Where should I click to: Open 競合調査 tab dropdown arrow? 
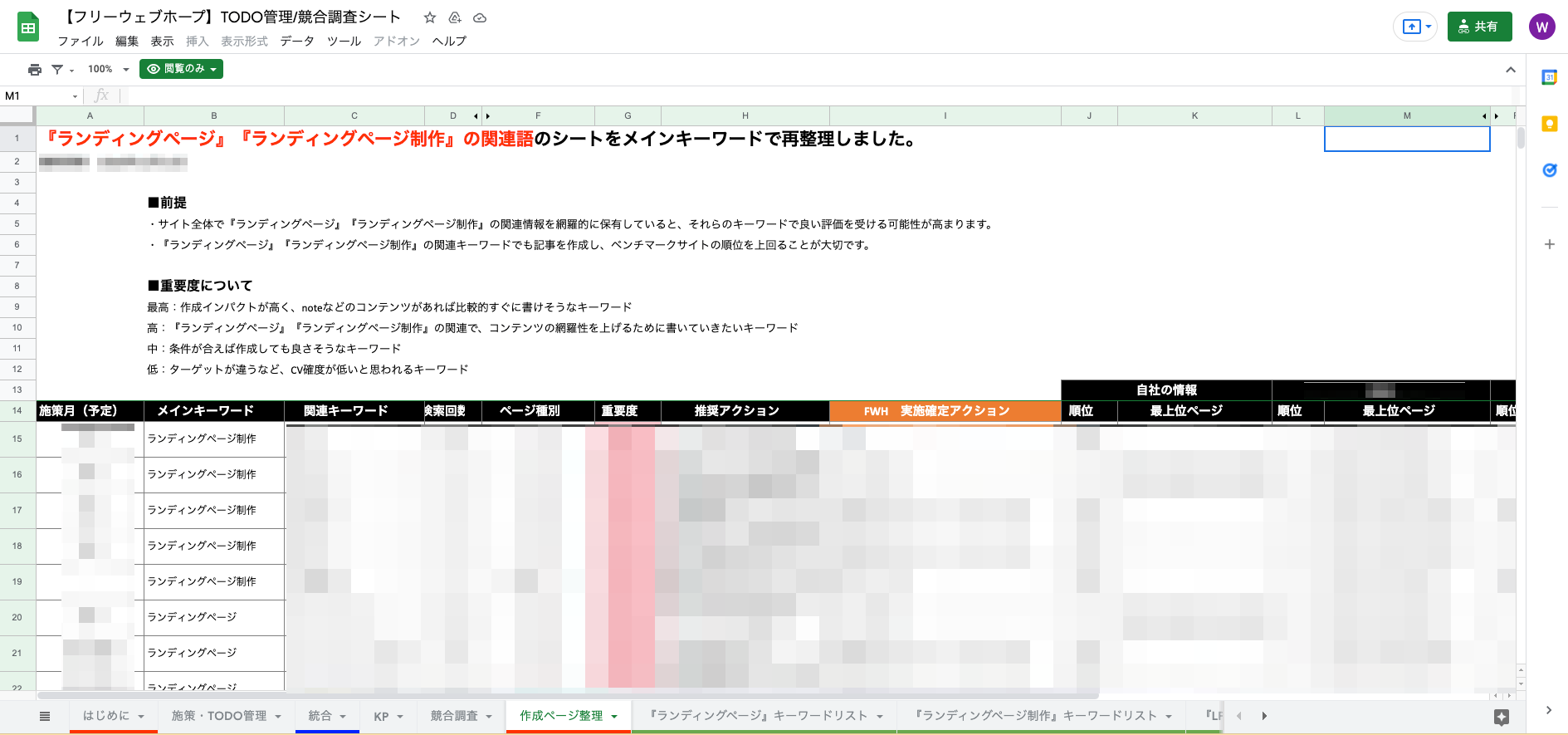pos(489,717)
